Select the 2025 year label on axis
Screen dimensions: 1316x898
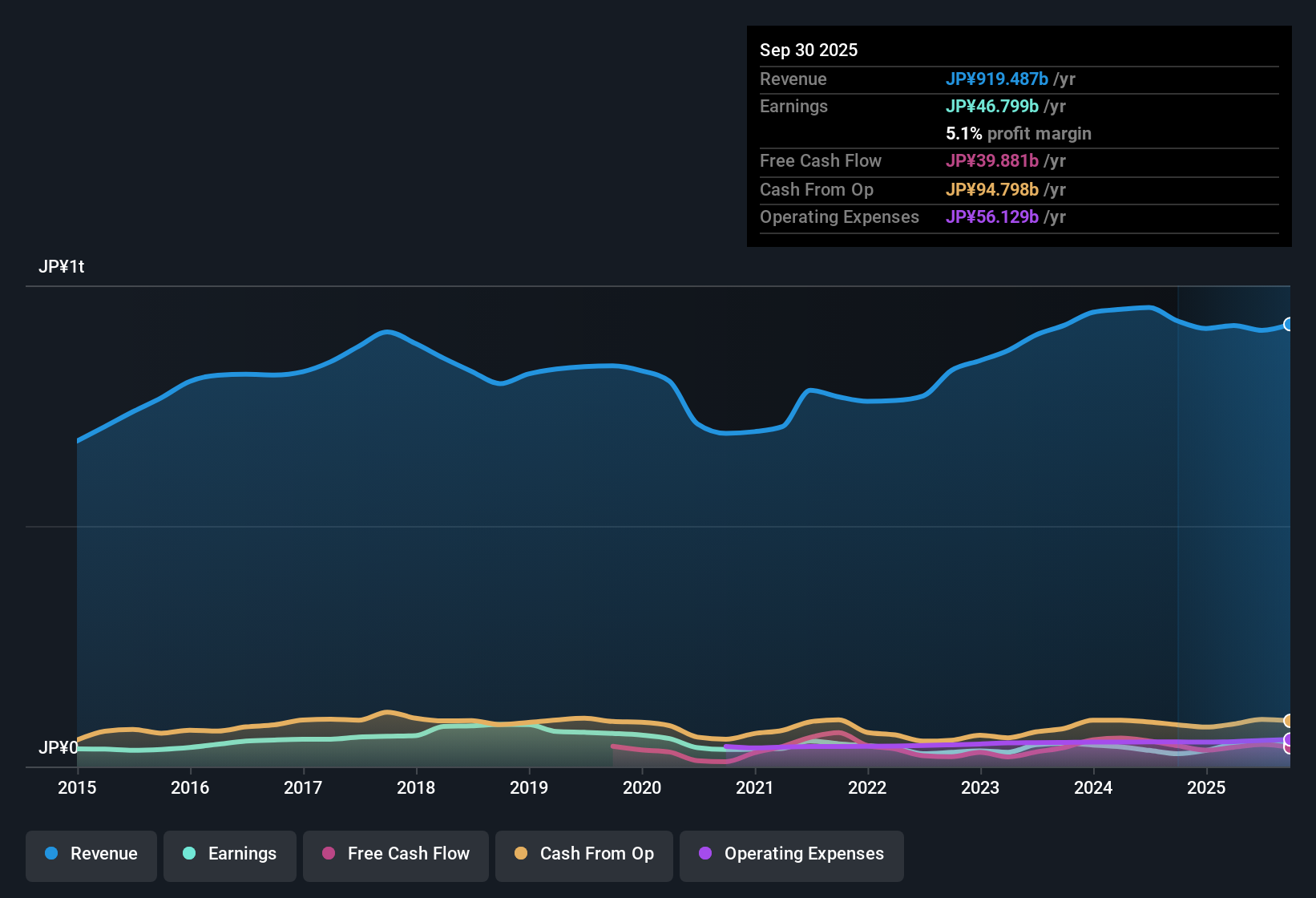[x=1207, y=788]
